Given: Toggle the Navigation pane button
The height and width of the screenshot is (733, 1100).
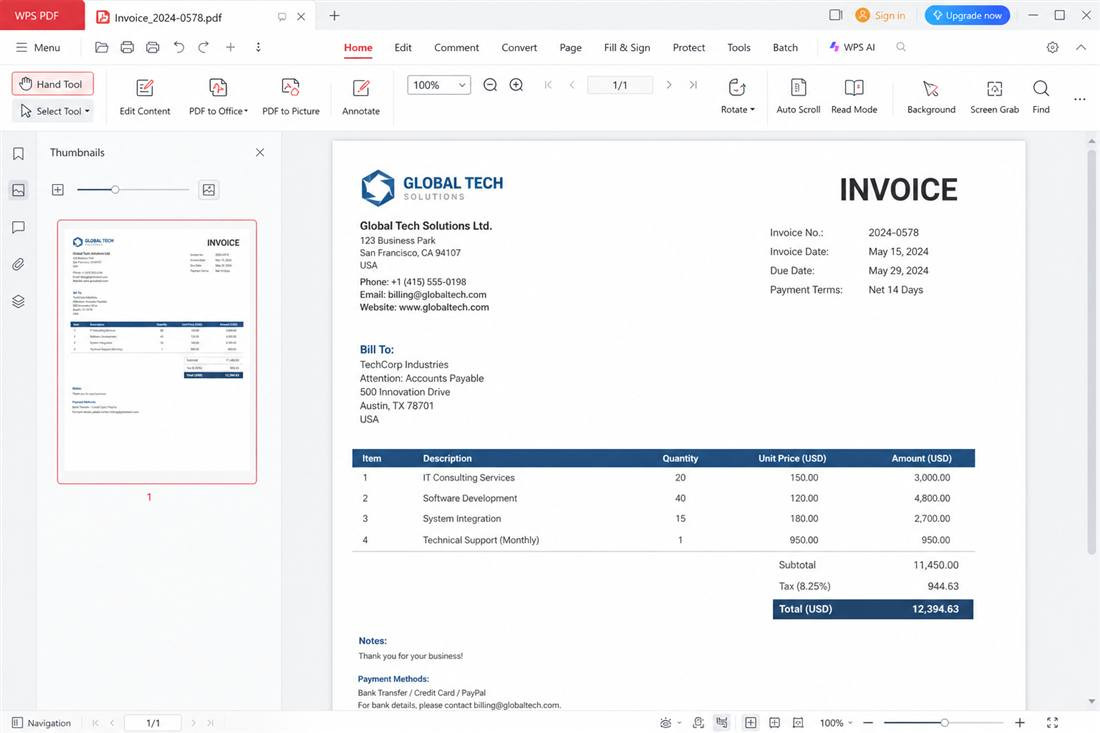Looking at the screenshot, I should pos(41,722).
